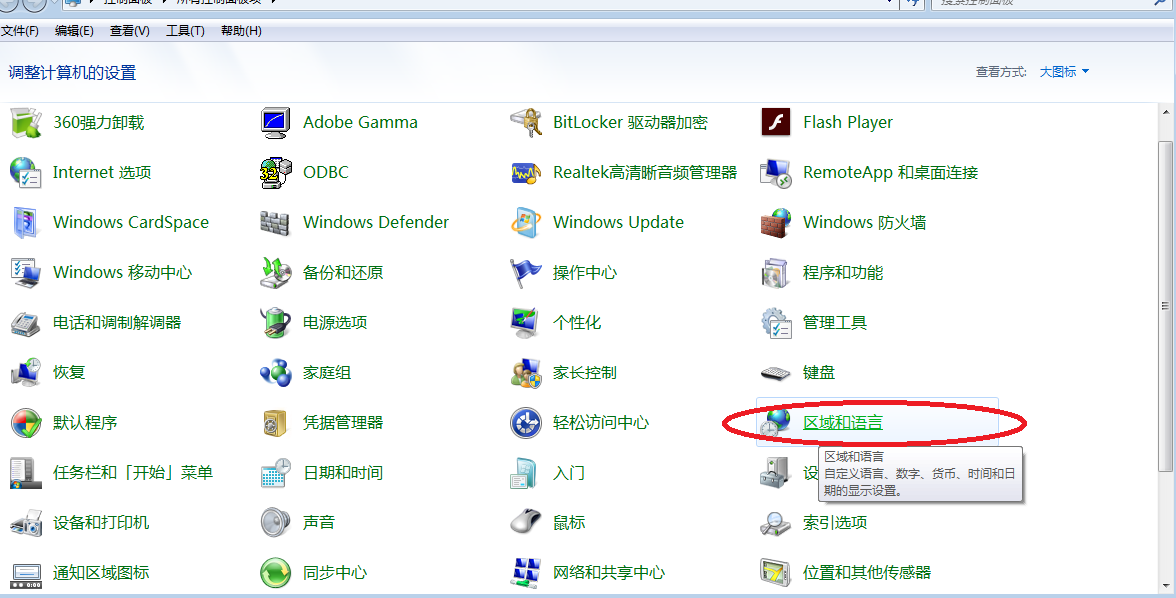Viewport: 1176px width, 598px height.
Task: Open the 帮助(H) menu
Action: (242, 31)
